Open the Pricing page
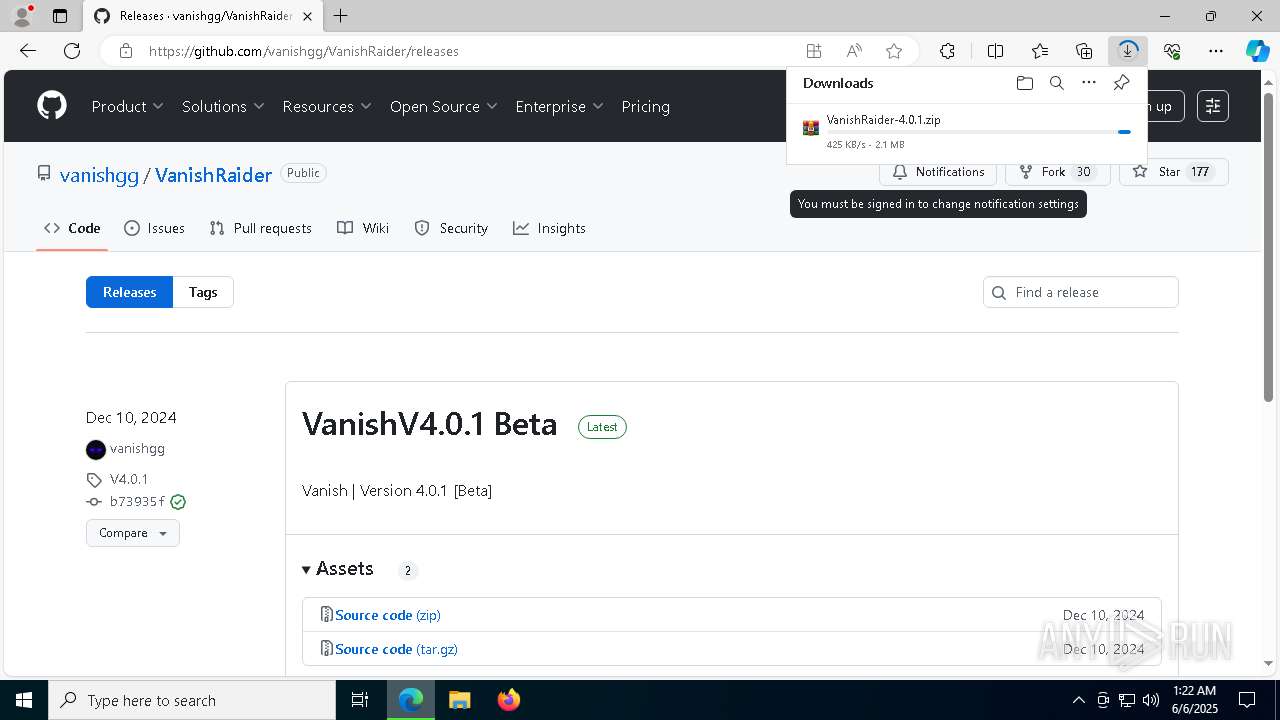 [646, 106]
